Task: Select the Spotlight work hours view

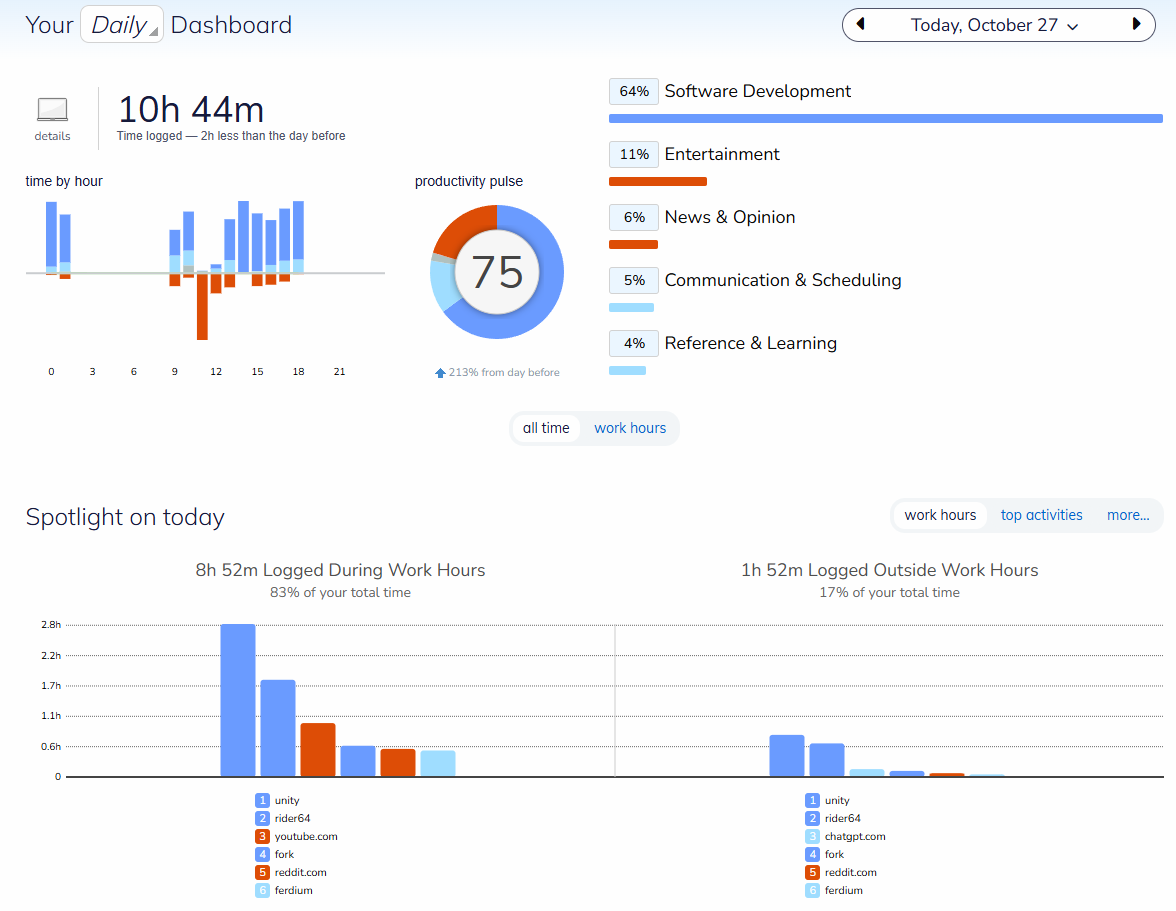Action: coord(940,515)
